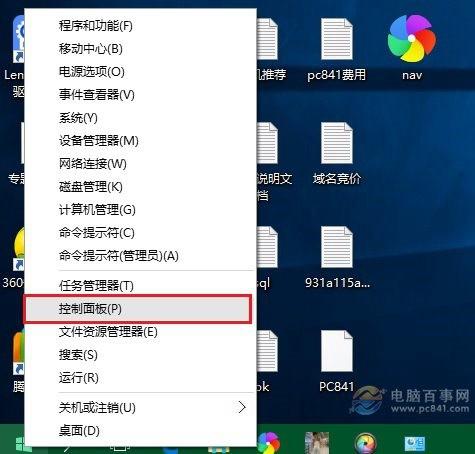Open the colorful pinwheel app in taskbar
This screenshot has width=475, height=454.
(268, 443)
